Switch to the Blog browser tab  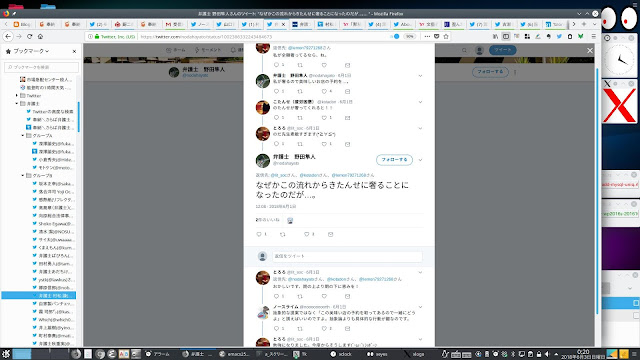pos(22,24)
